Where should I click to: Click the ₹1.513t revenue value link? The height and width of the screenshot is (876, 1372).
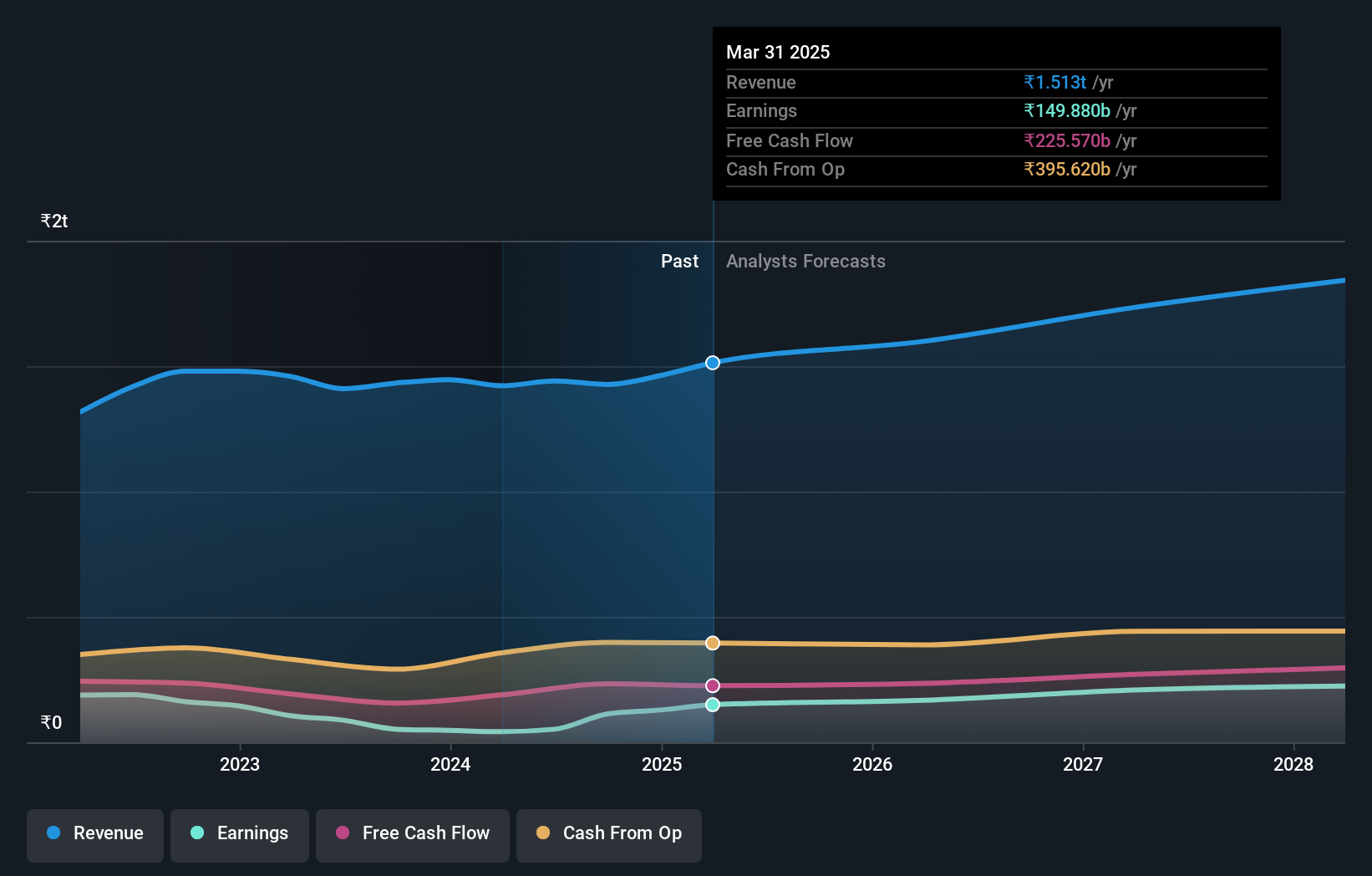tap(1054, 82)
